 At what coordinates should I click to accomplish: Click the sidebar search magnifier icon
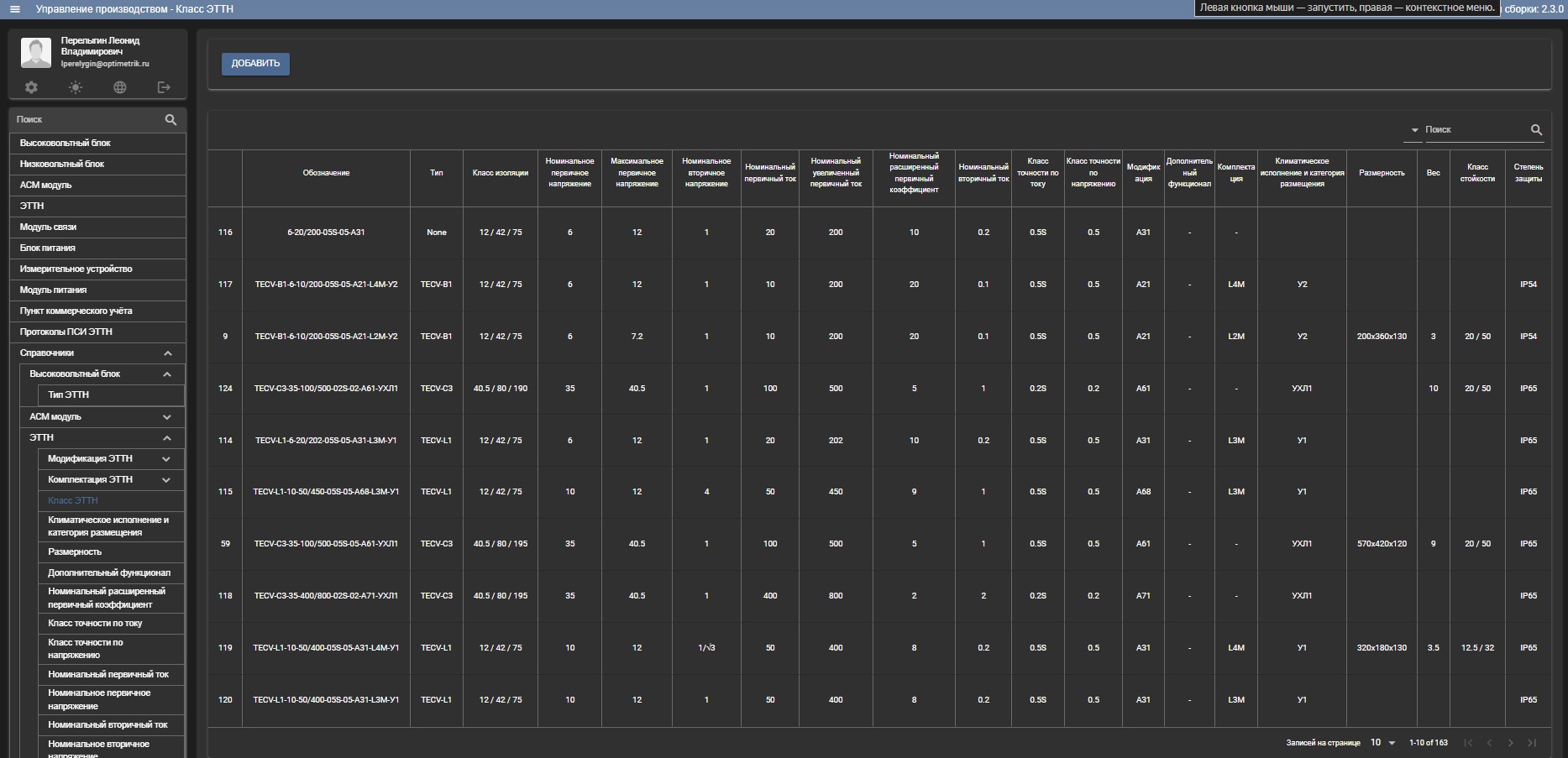click(x=170, y=120)
